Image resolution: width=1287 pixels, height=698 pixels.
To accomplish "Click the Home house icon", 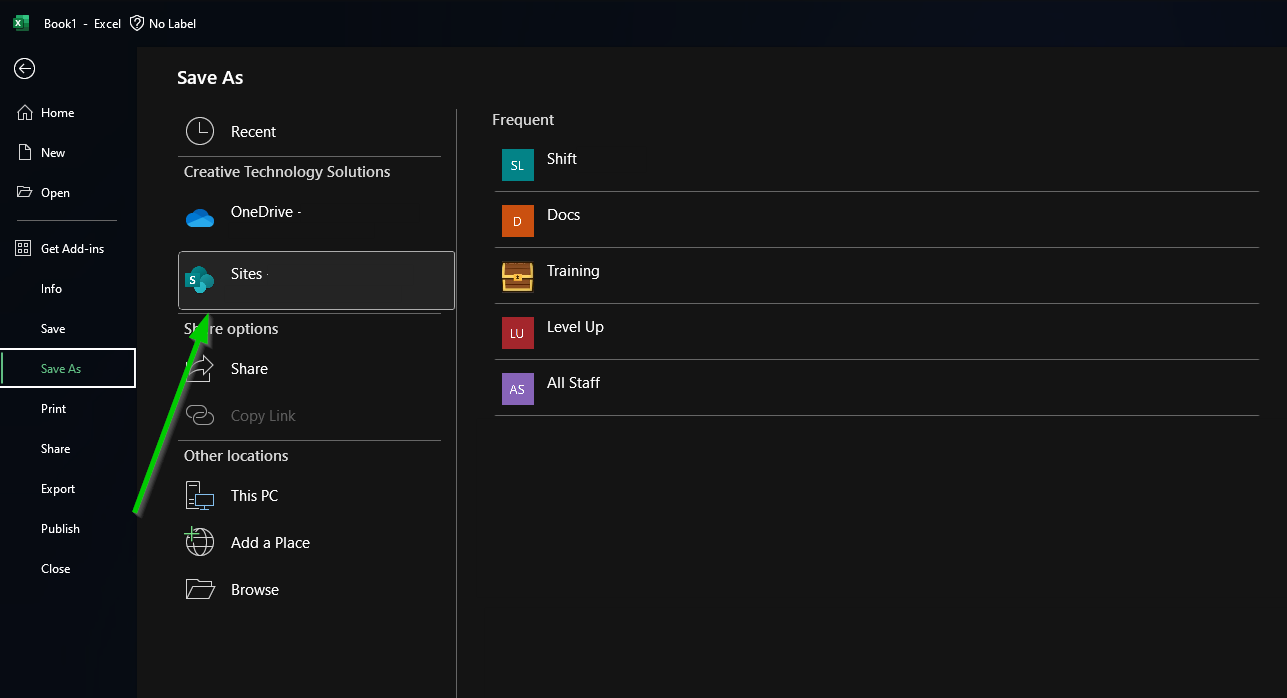I will (25, 113).
